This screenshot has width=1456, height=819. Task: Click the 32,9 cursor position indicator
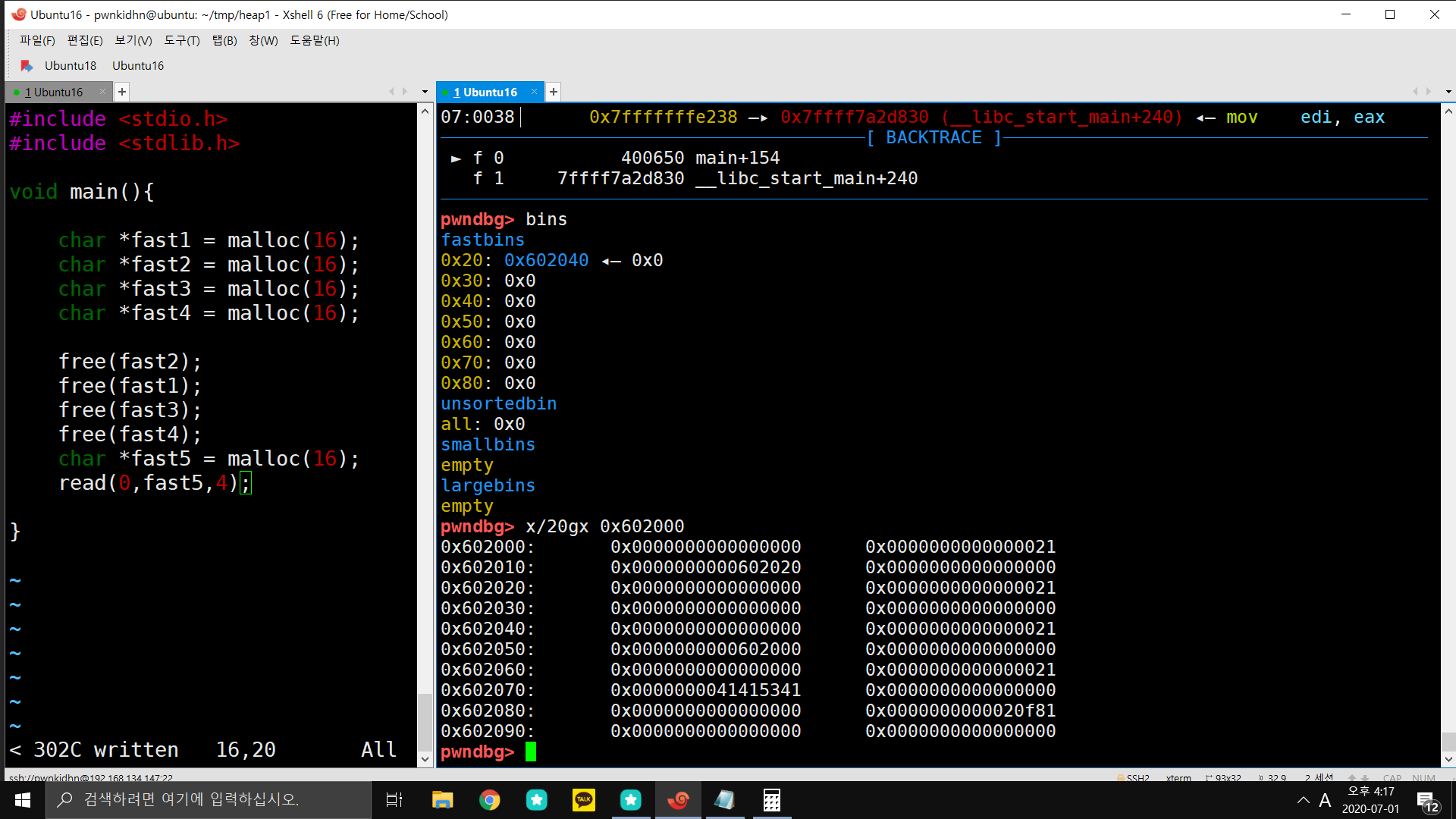pyautogui.click(x=1272, y=778)
